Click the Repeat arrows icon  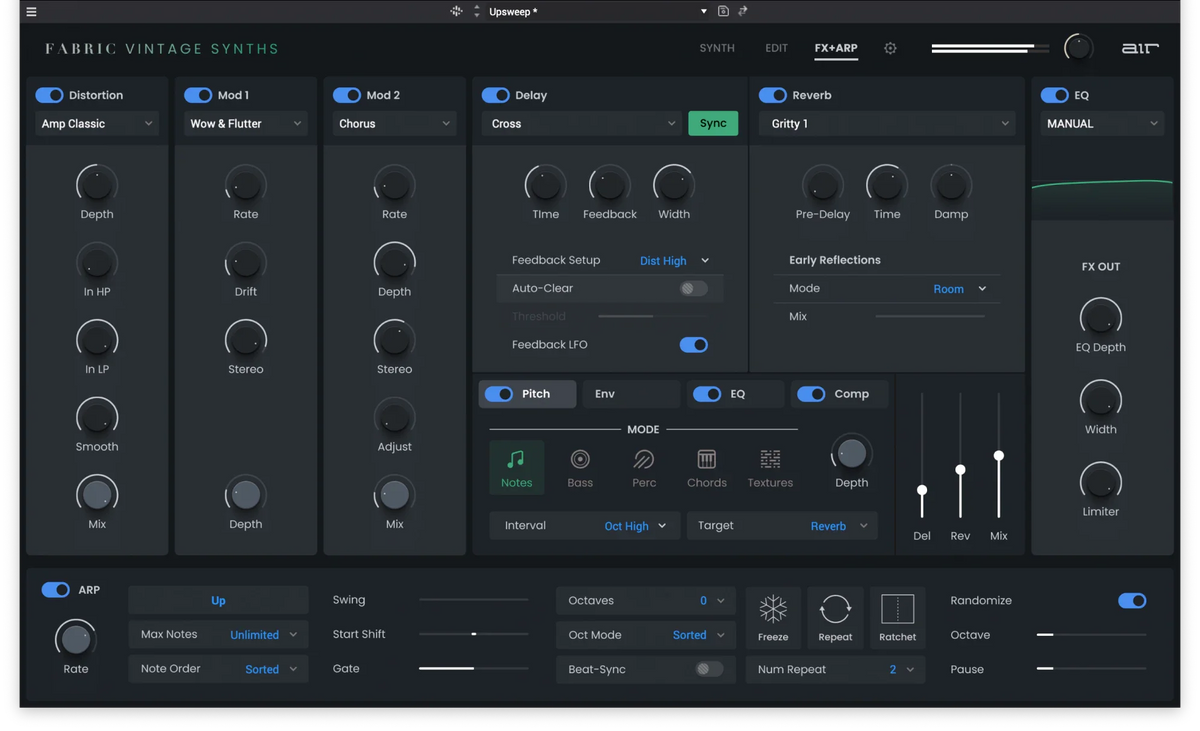point(835,617)
